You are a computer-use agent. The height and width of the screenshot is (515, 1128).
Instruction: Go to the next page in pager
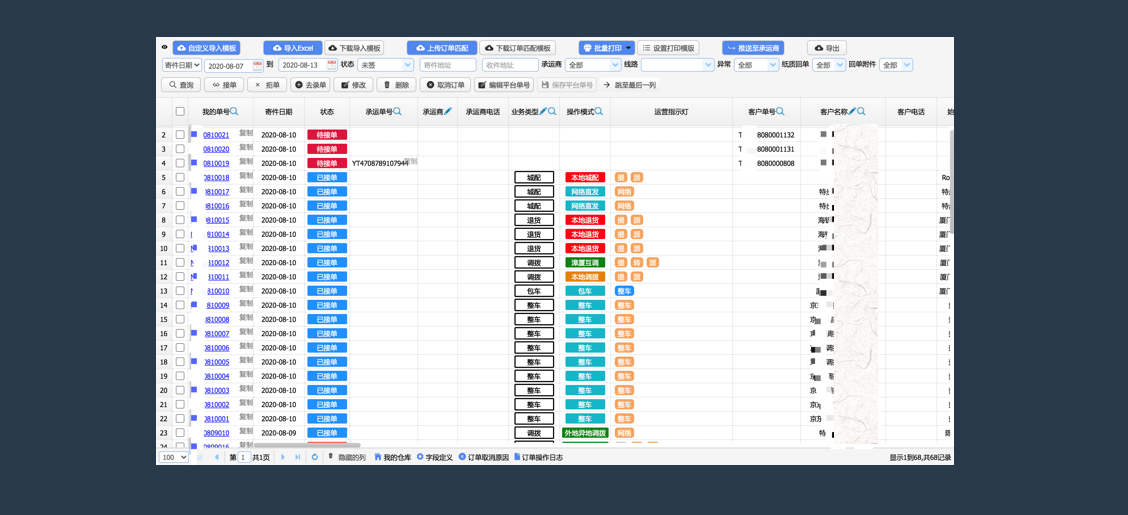pos(283,457)
